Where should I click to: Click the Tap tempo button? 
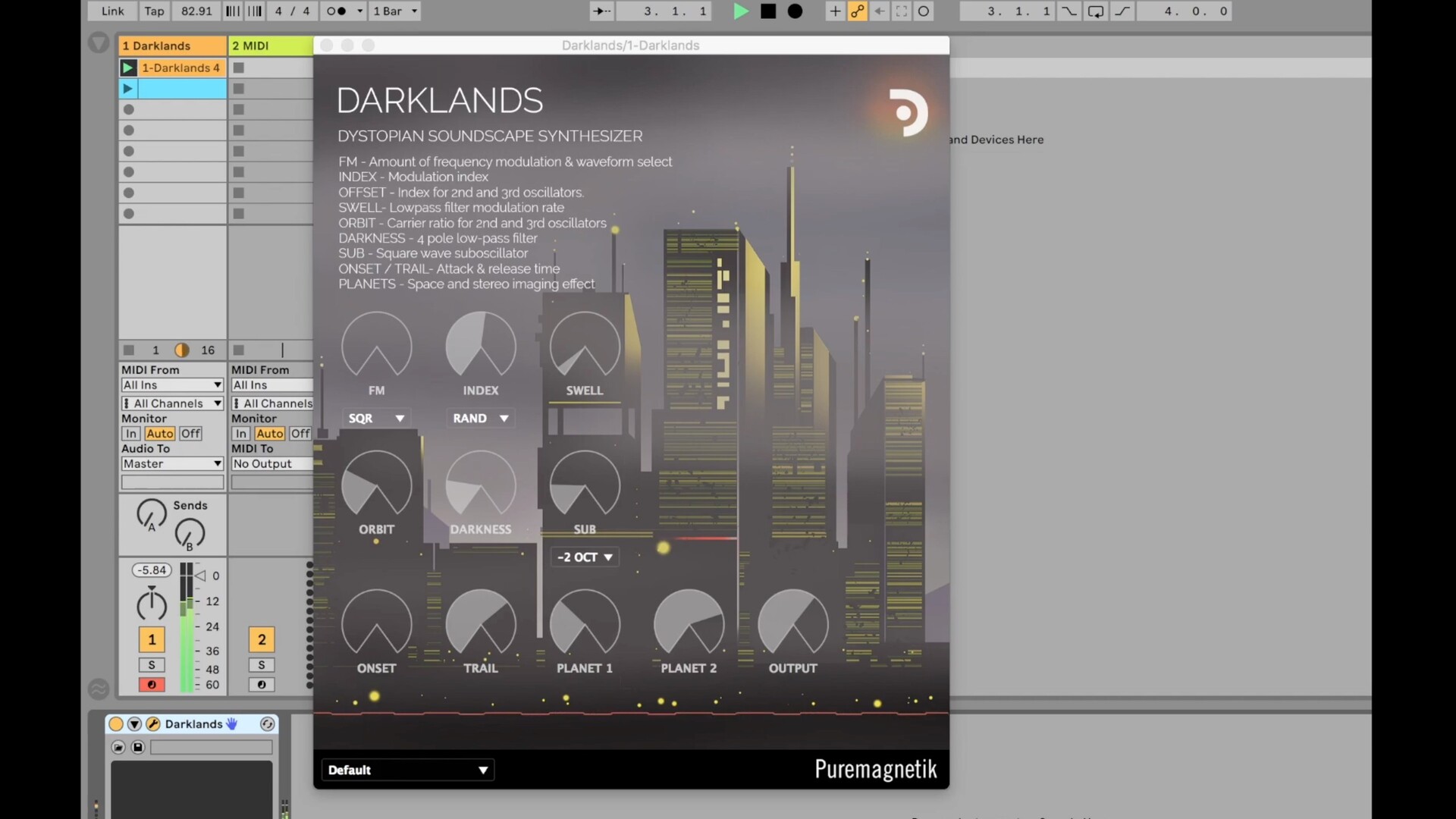tap(154, 11)
